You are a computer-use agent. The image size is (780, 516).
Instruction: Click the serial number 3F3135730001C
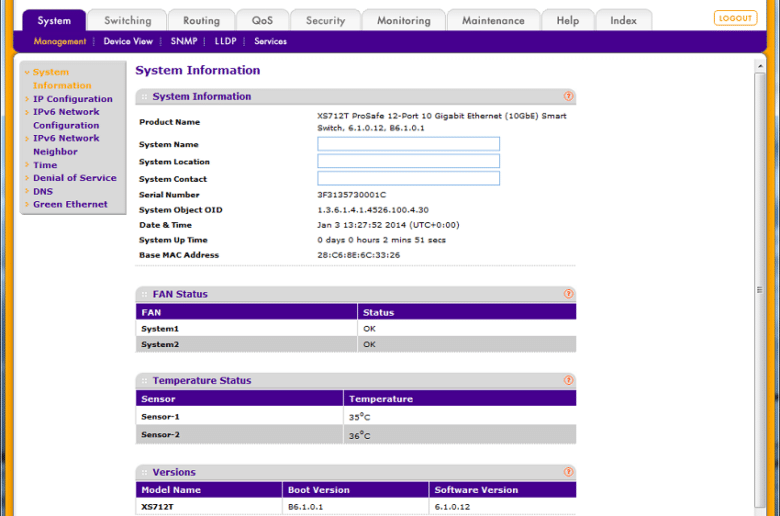click(x=352, y=195)
